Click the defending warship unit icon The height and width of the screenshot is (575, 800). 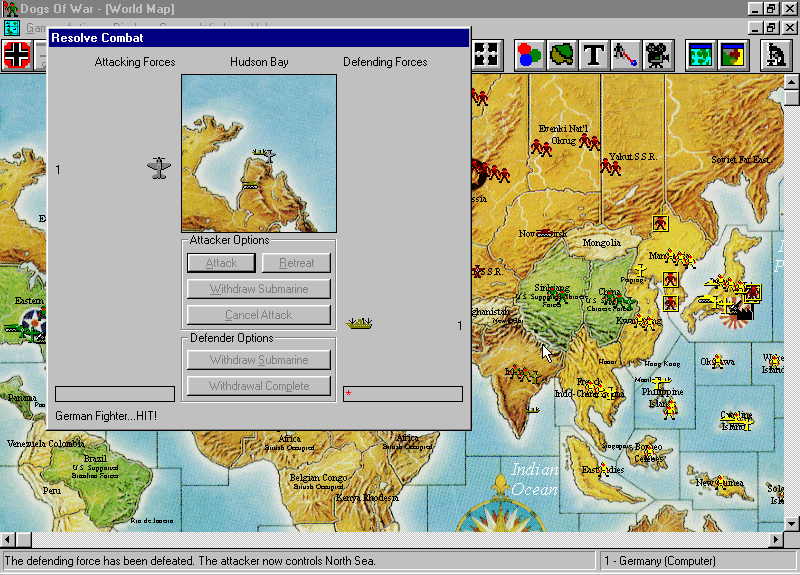pyautogui.click(x=359, y=322)
